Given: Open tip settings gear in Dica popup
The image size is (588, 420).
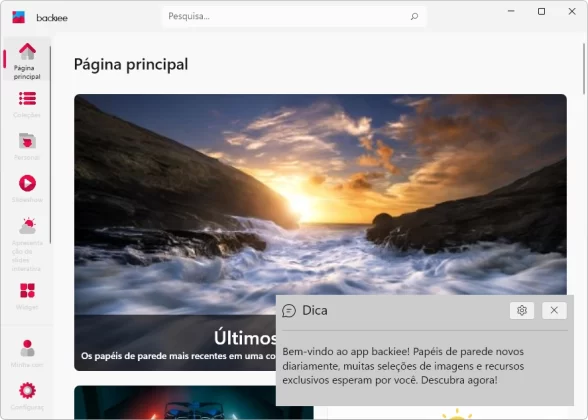Looking at the screenshot, I should click(x=522, y=310).
